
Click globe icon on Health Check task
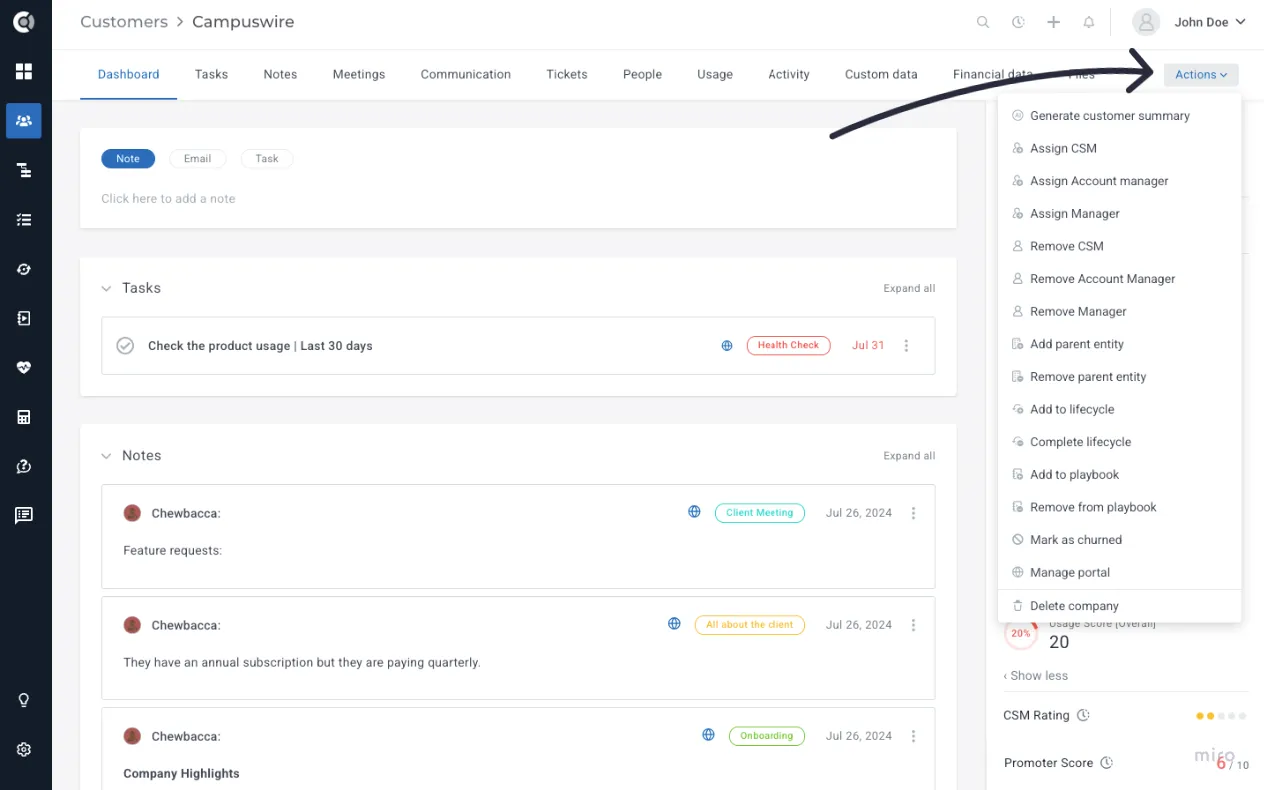[727, 346]
